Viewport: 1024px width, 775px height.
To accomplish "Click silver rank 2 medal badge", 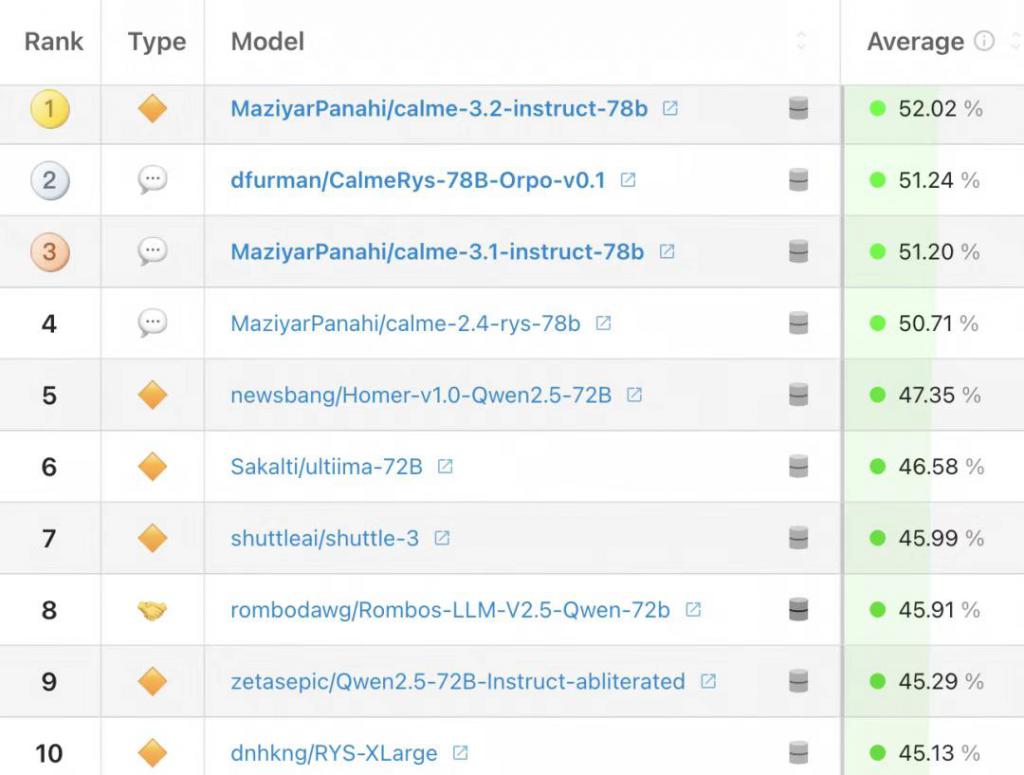I will pyautogui.click(x=50, y=180).
